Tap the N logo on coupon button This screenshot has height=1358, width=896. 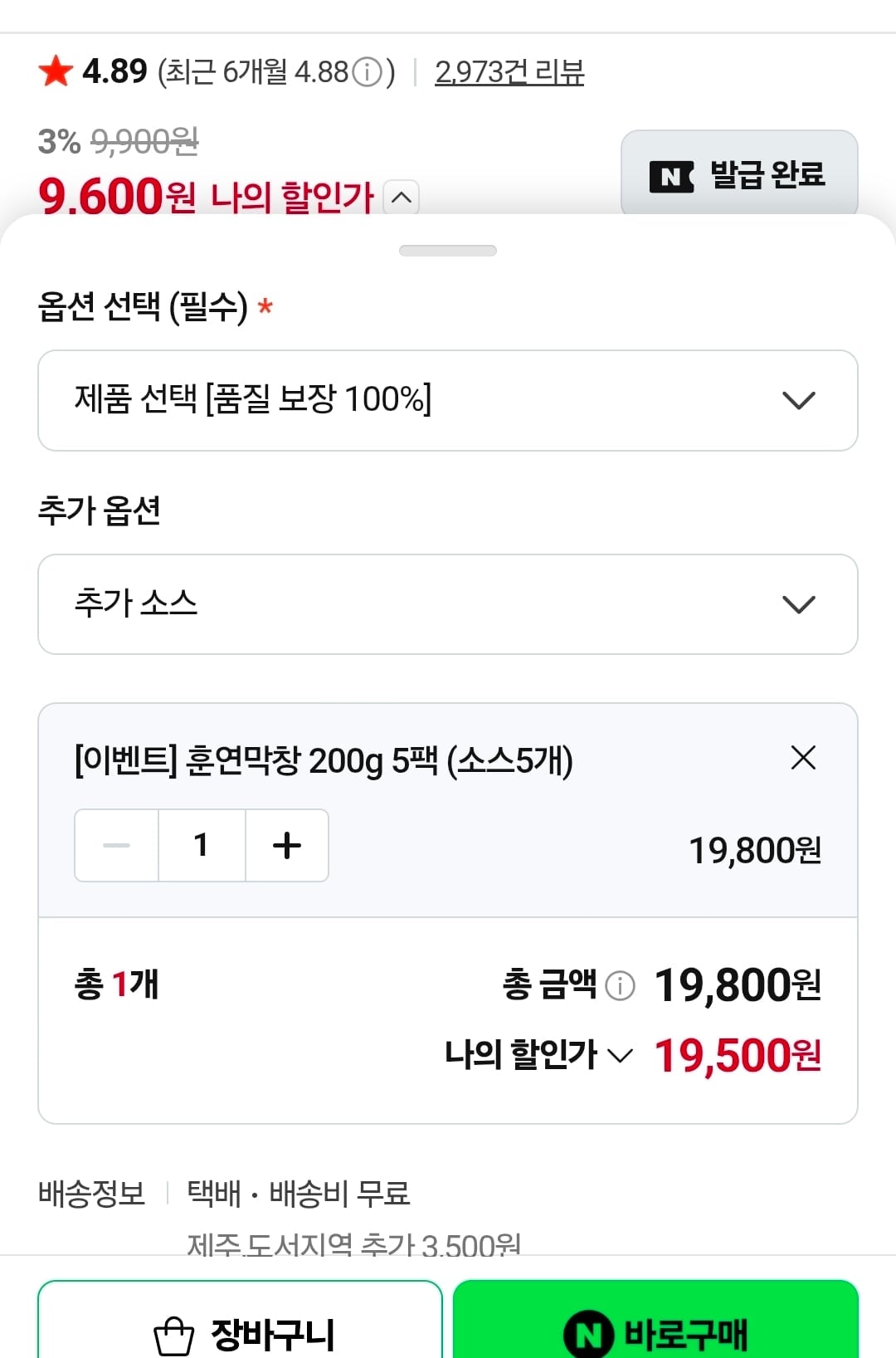(x=671, y=176)
